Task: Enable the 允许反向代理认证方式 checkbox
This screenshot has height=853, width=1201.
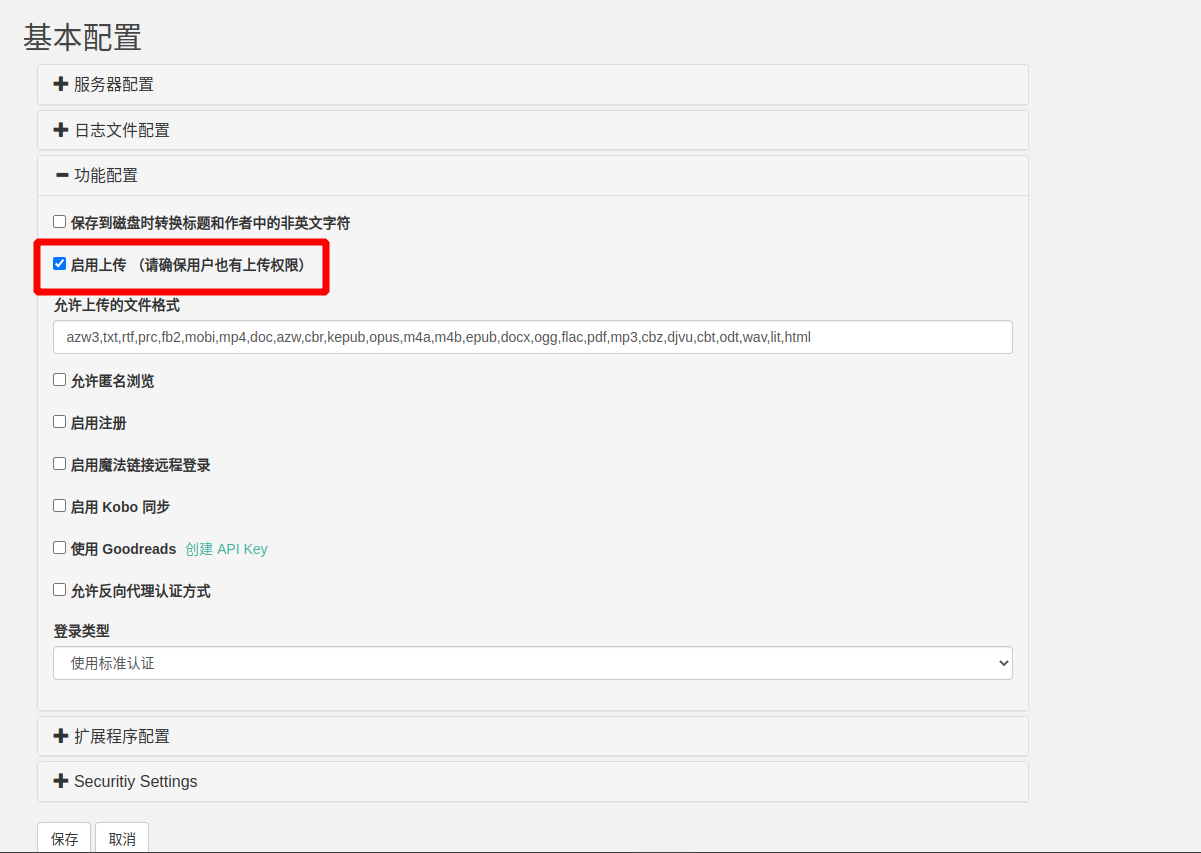Action: coord(60,590)
